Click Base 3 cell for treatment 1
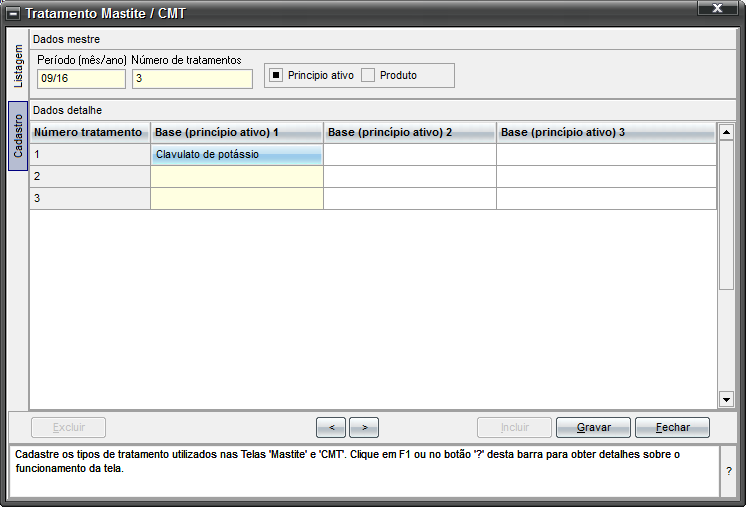746x507 pixels. [x=606, y=155]
